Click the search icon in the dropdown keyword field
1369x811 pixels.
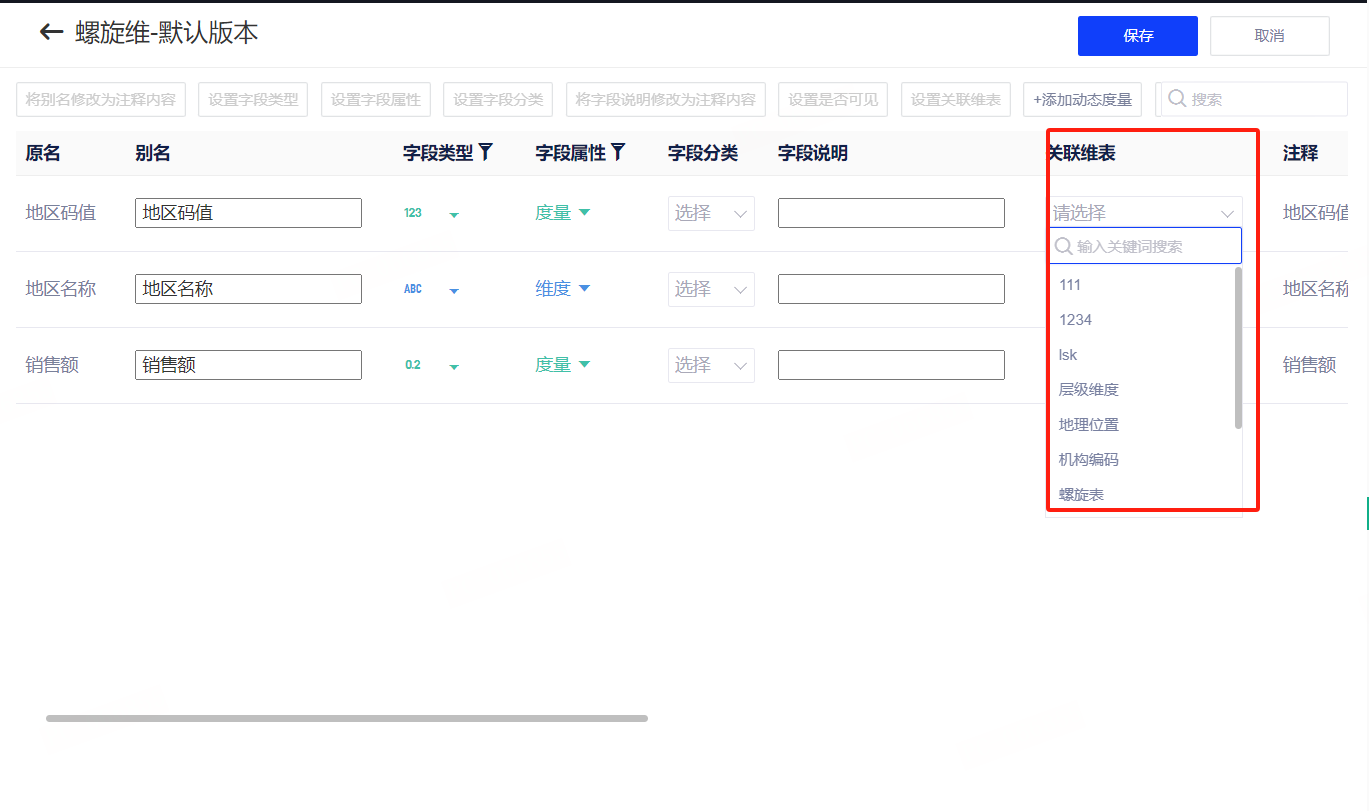1064,246
